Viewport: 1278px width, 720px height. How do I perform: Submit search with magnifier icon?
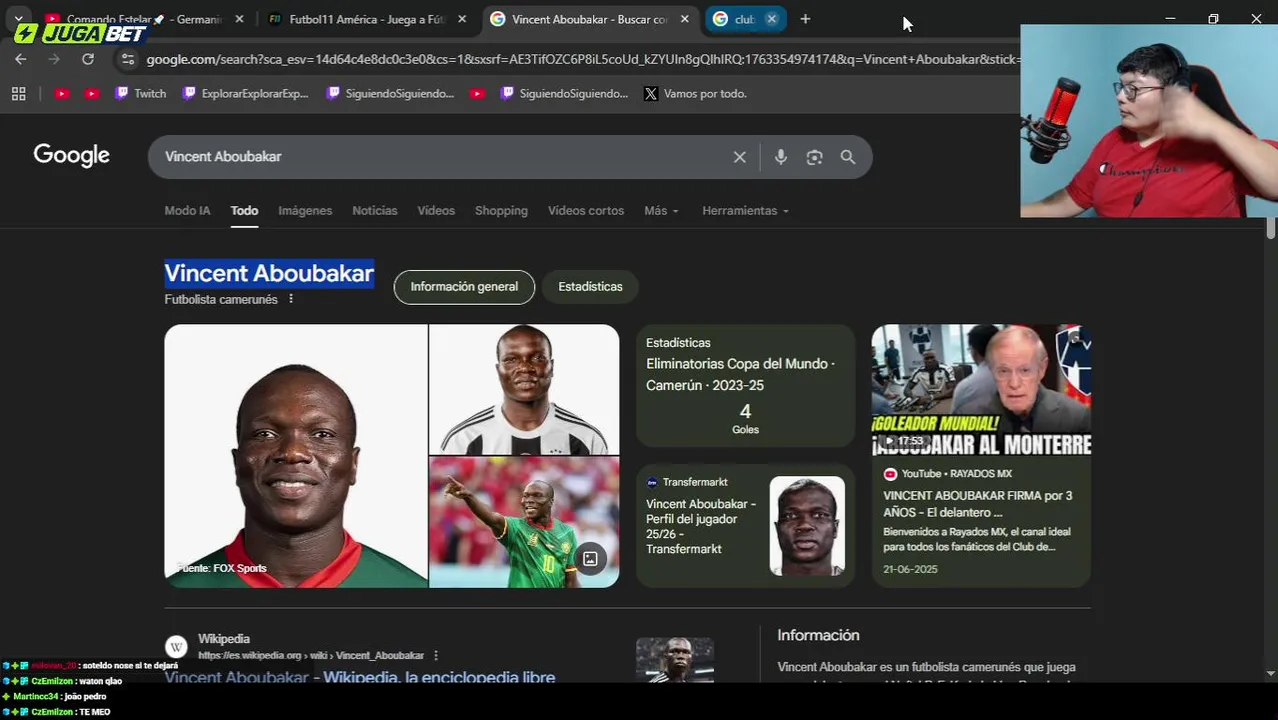coord(848,157)
